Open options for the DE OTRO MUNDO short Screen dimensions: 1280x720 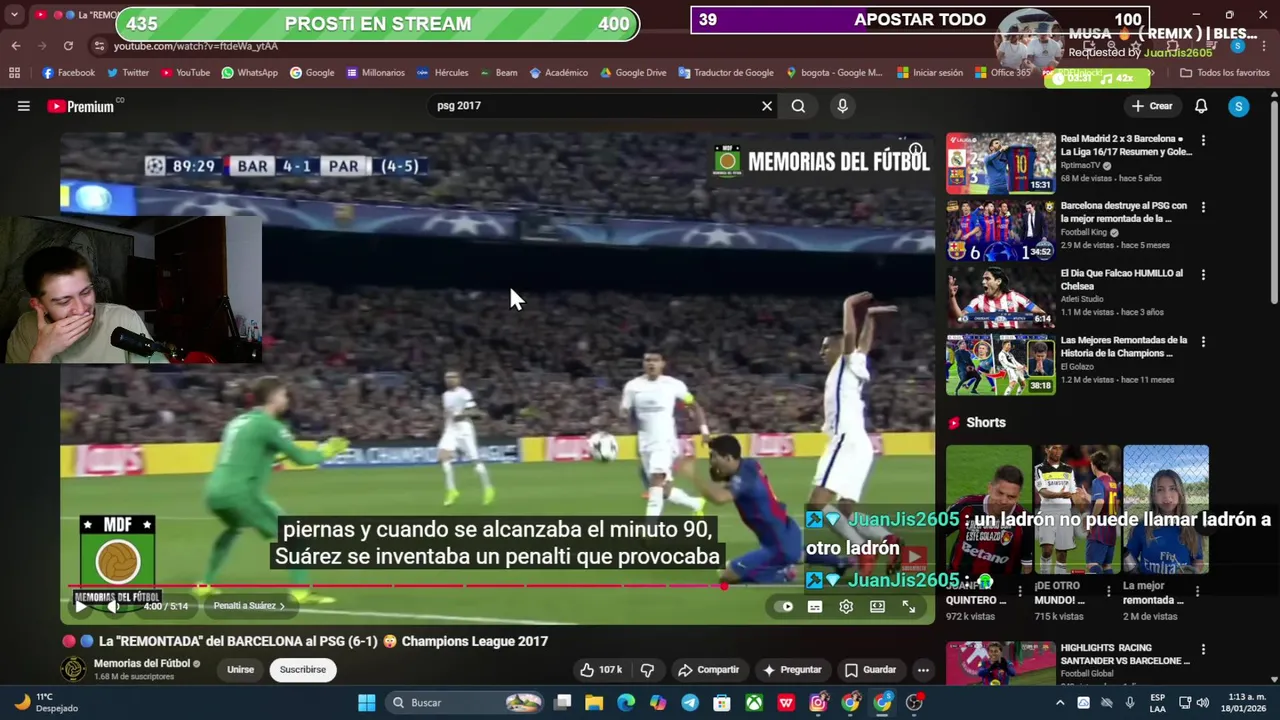[1108, 592]
